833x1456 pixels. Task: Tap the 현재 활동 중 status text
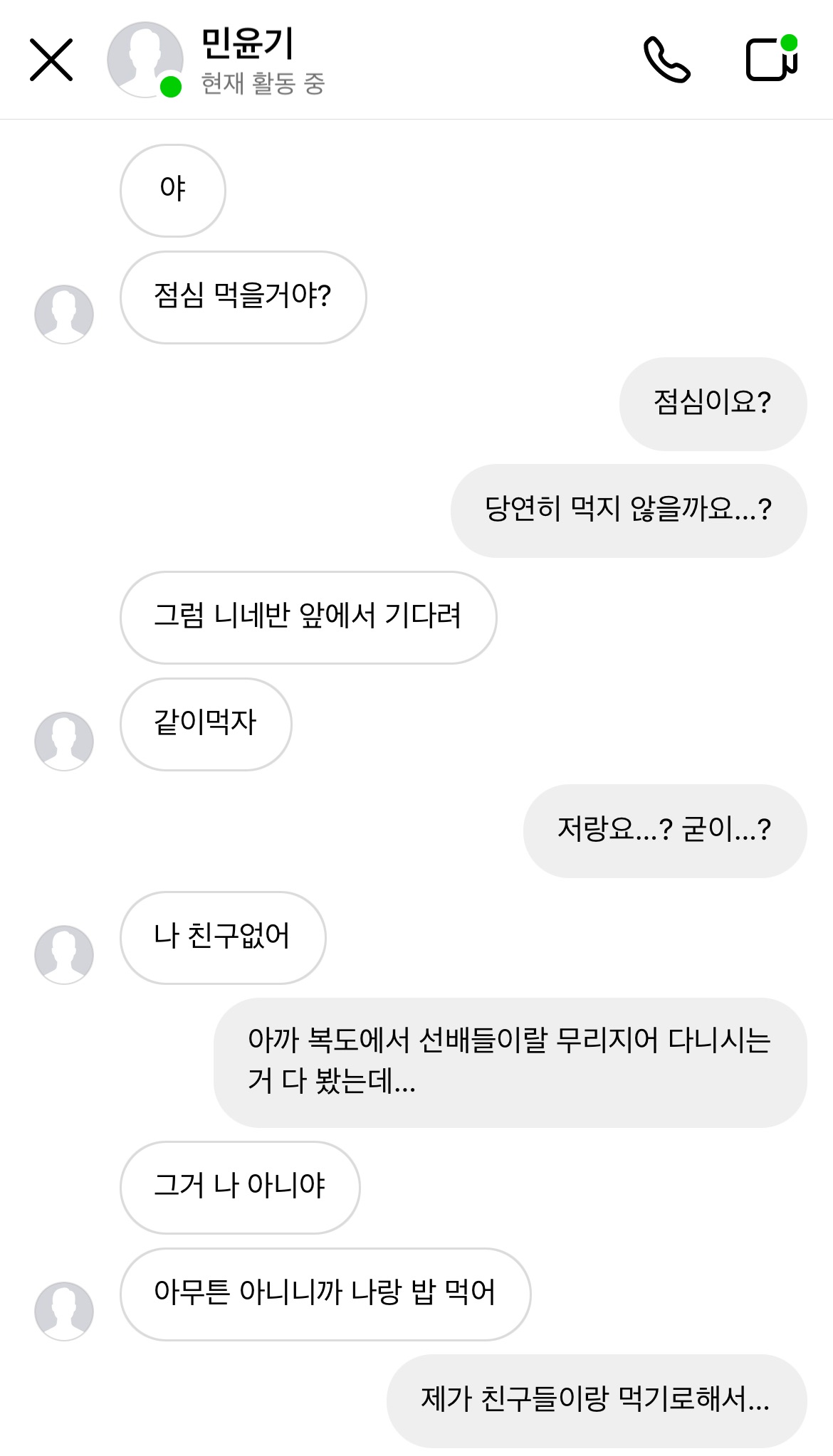pyautogui.click(x=263, y=84)
